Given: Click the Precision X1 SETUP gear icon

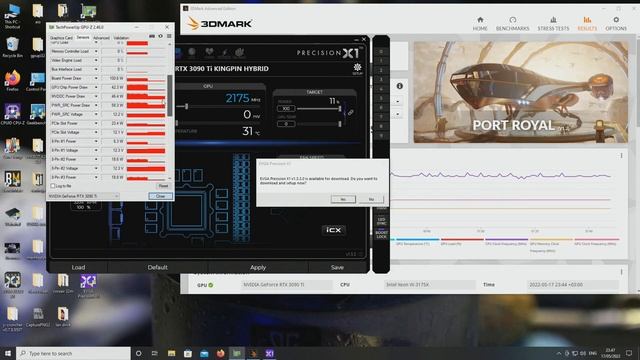Looking at the screenshot, I should (357, 69).
